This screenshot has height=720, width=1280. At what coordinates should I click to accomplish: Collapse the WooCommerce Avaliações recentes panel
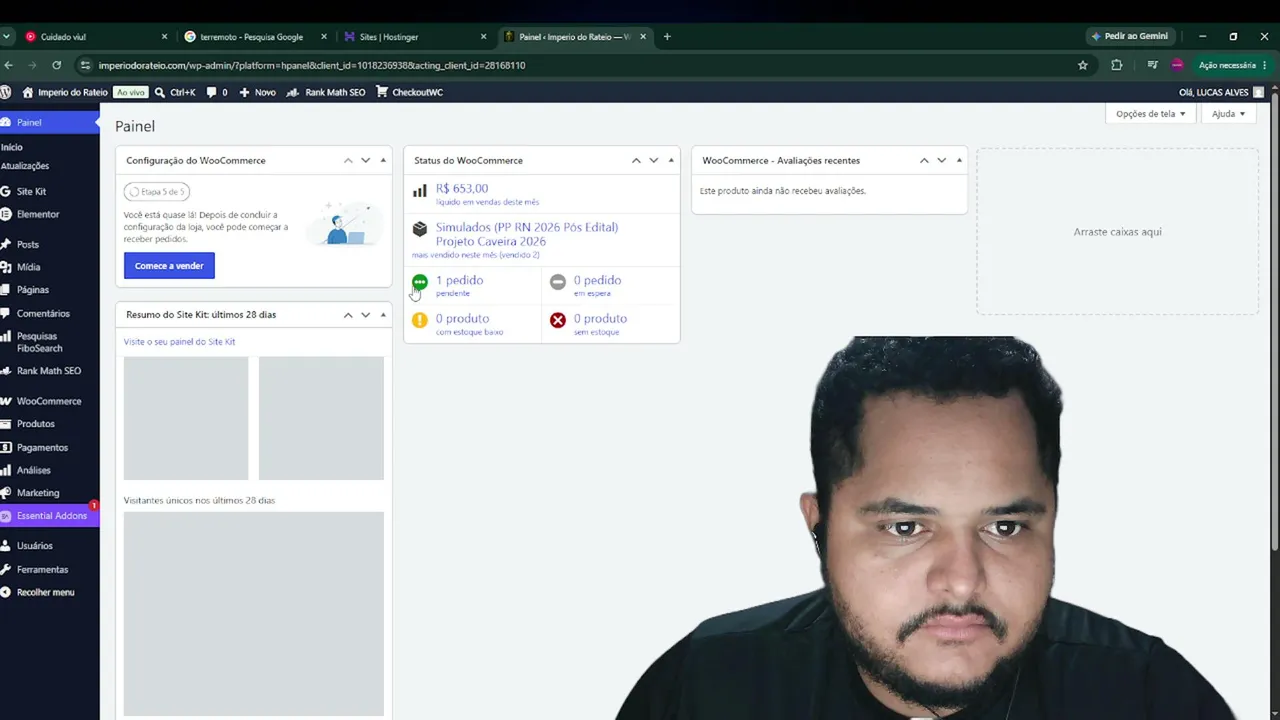[959, 160]
